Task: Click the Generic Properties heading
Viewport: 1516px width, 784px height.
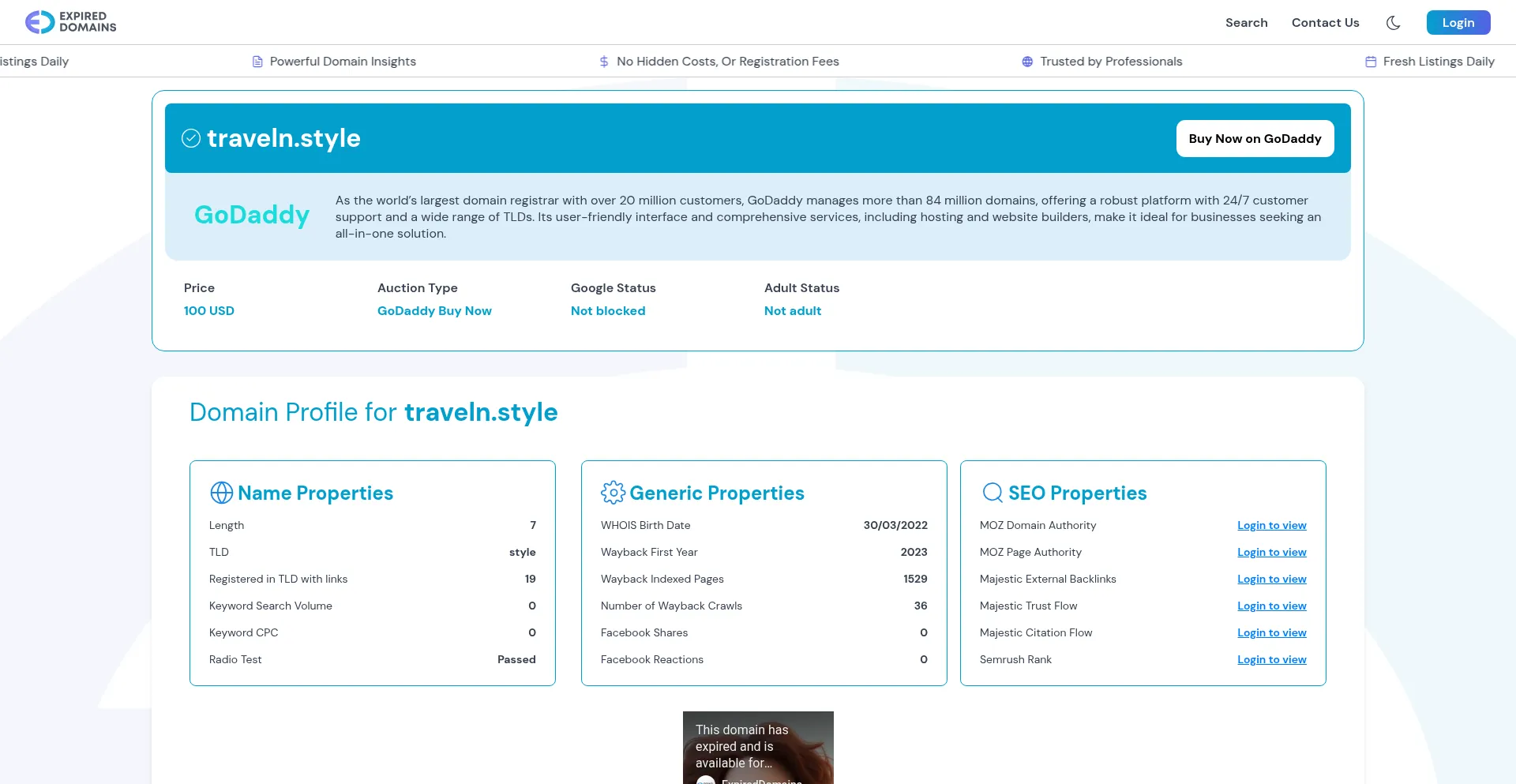Action: [717, 493]
